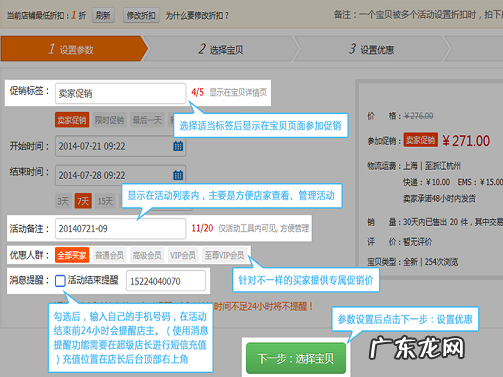503x377 pixels.
Task: Click the 刷新 button
Action: (103, 15)
